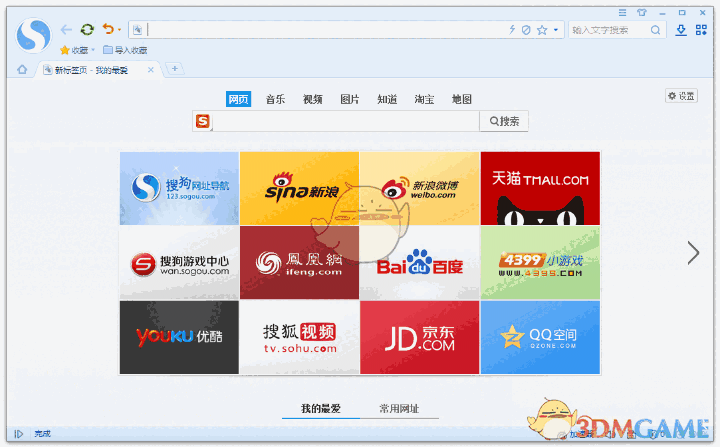Bookmark page with the star icon
Image resolution: width=720 pixels, height=447 pixels.
542,30
